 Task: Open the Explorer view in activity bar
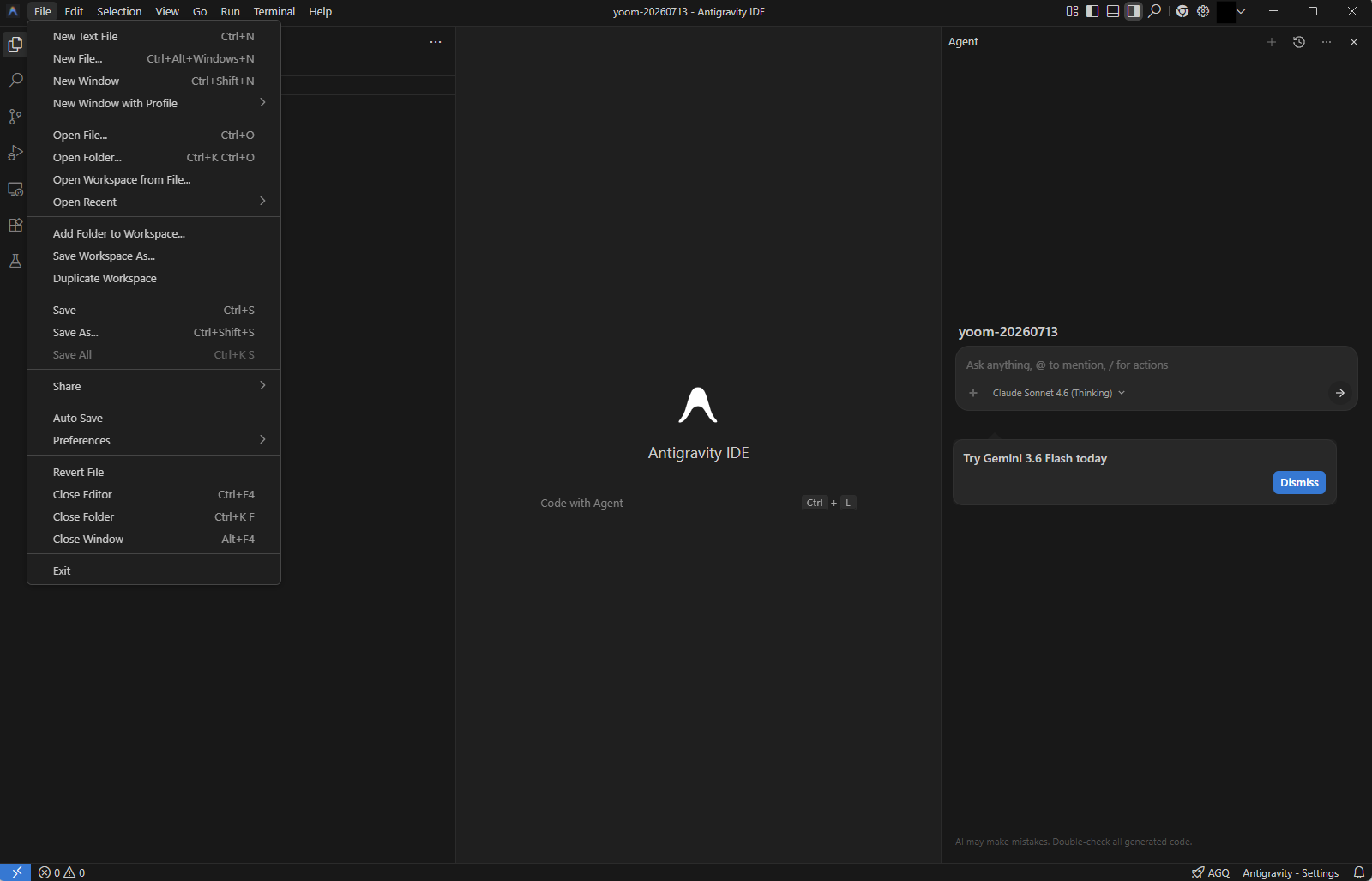tap(15, 45)
